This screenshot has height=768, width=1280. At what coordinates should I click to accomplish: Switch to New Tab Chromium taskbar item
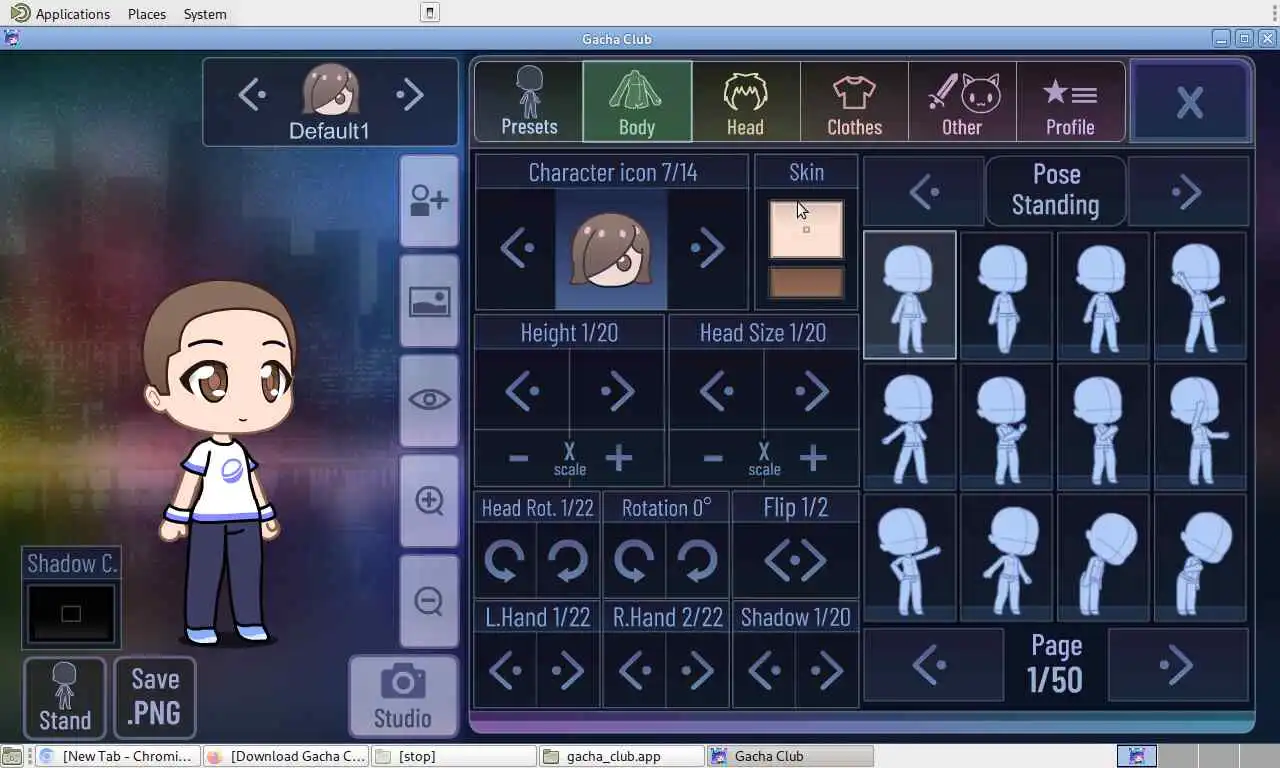[118, 756]
